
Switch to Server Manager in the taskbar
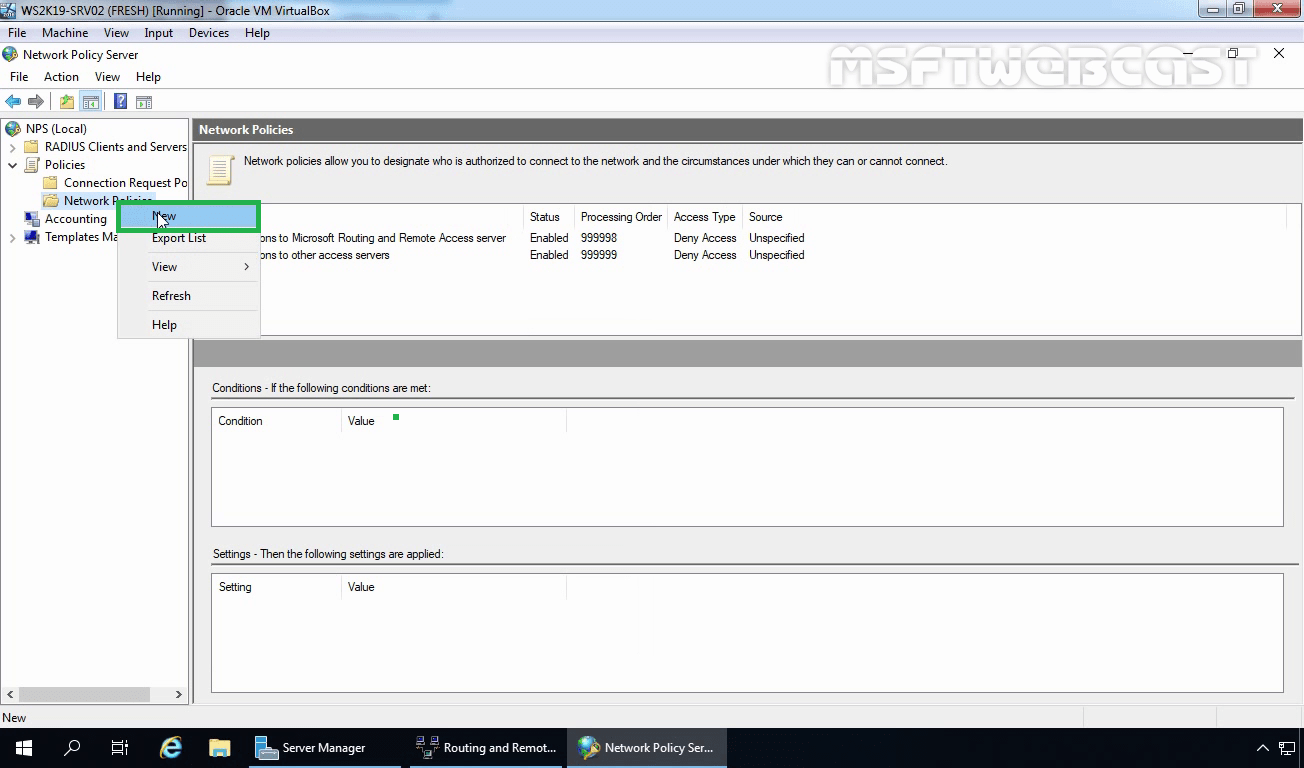pyautogui.click(x=326, y=748)
